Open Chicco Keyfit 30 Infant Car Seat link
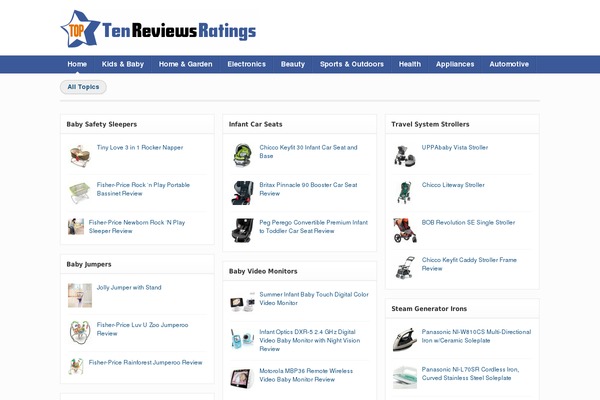 pyautogui.click(x=308, y=152)
